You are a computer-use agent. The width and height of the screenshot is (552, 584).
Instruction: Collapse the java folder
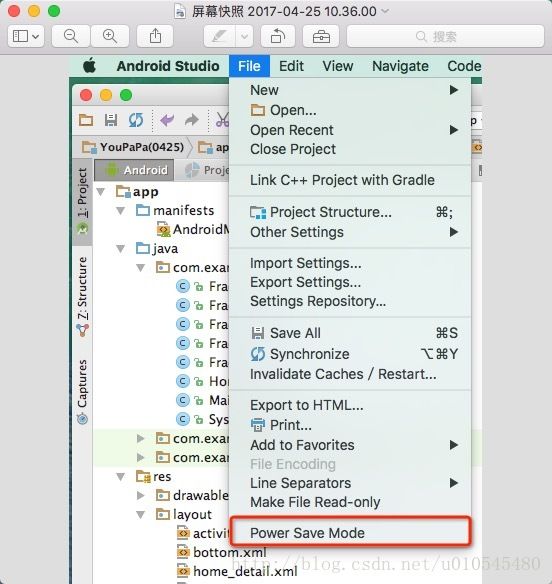coord(121,249)
